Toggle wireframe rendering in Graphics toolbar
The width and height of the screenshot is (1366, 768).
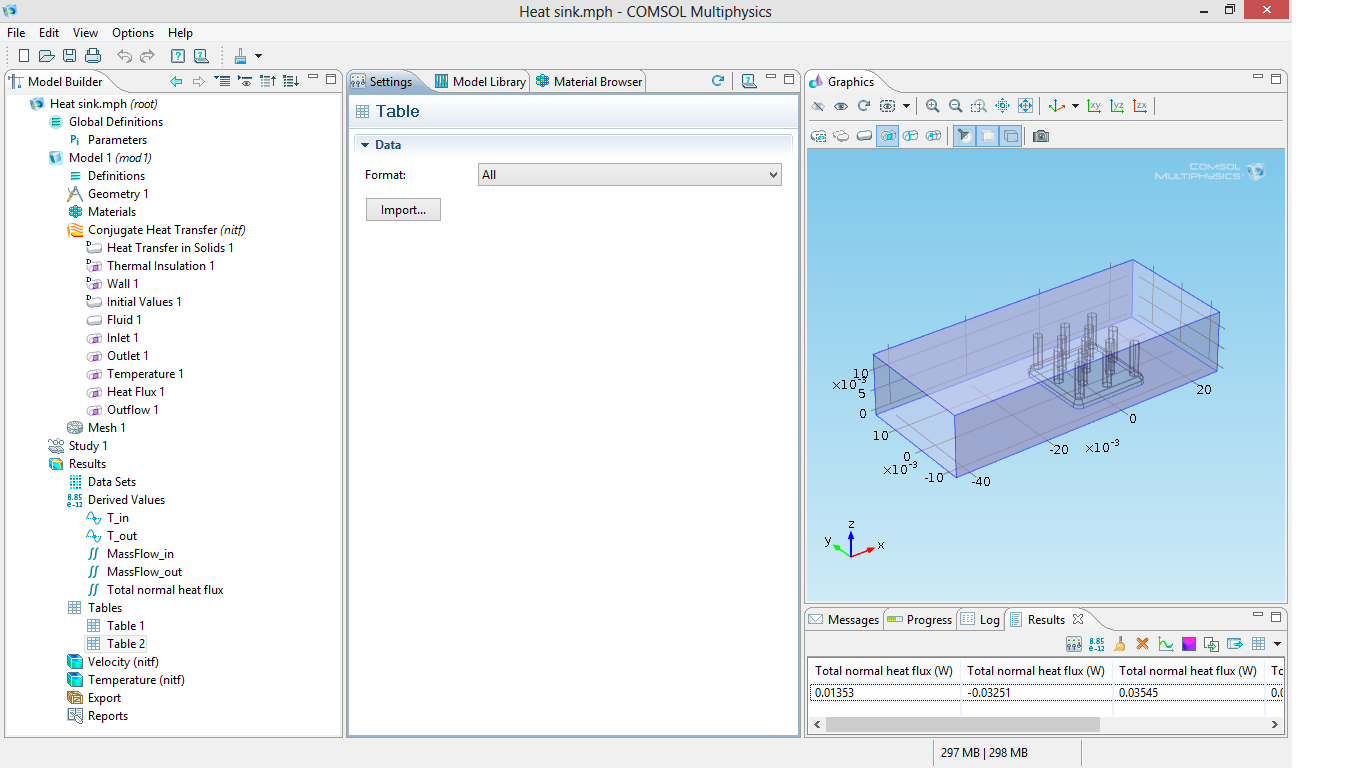click(1011, 136)
